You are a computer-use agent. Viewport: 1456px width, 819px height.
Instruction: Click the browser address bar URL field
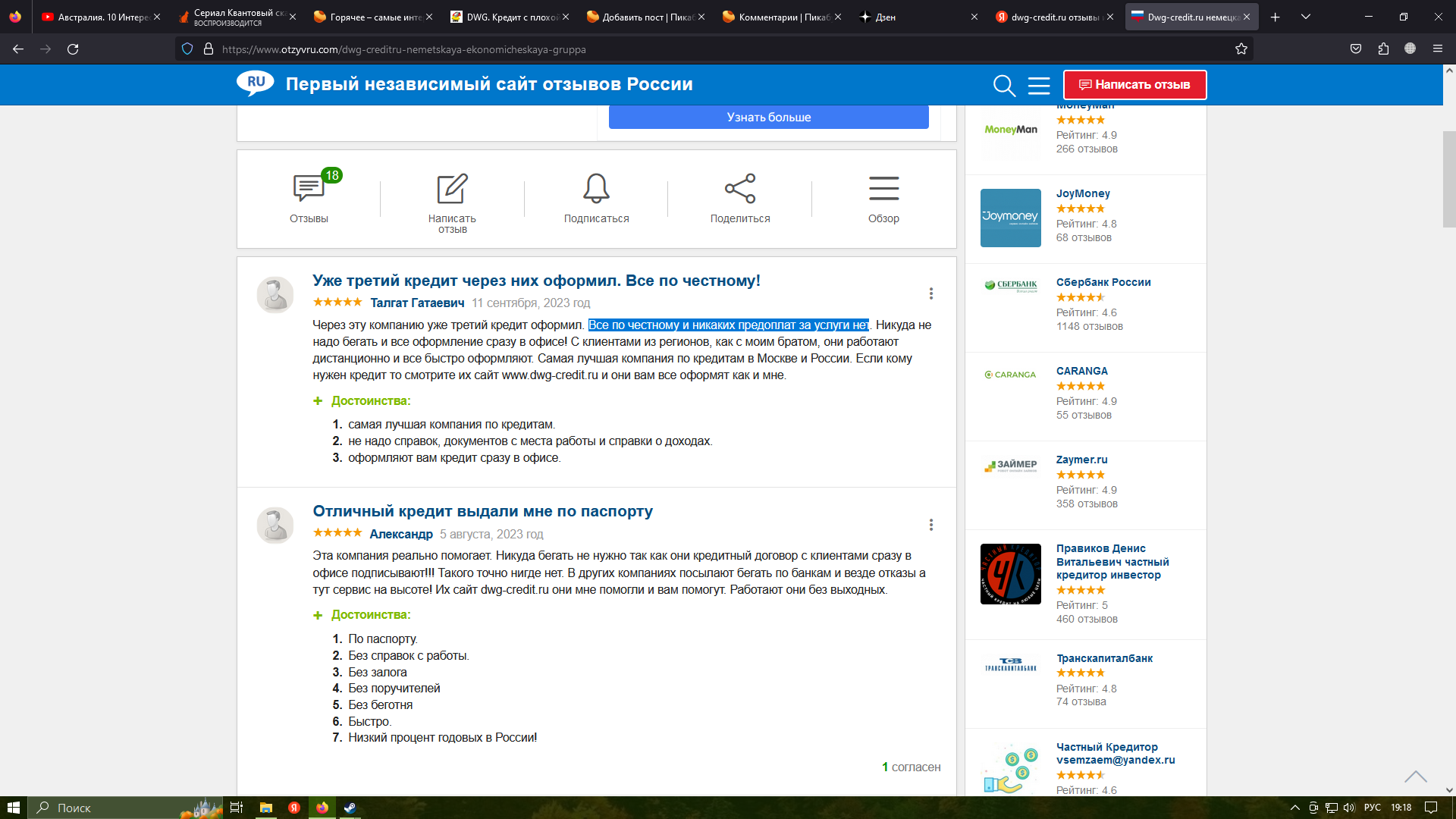[713, 49]
